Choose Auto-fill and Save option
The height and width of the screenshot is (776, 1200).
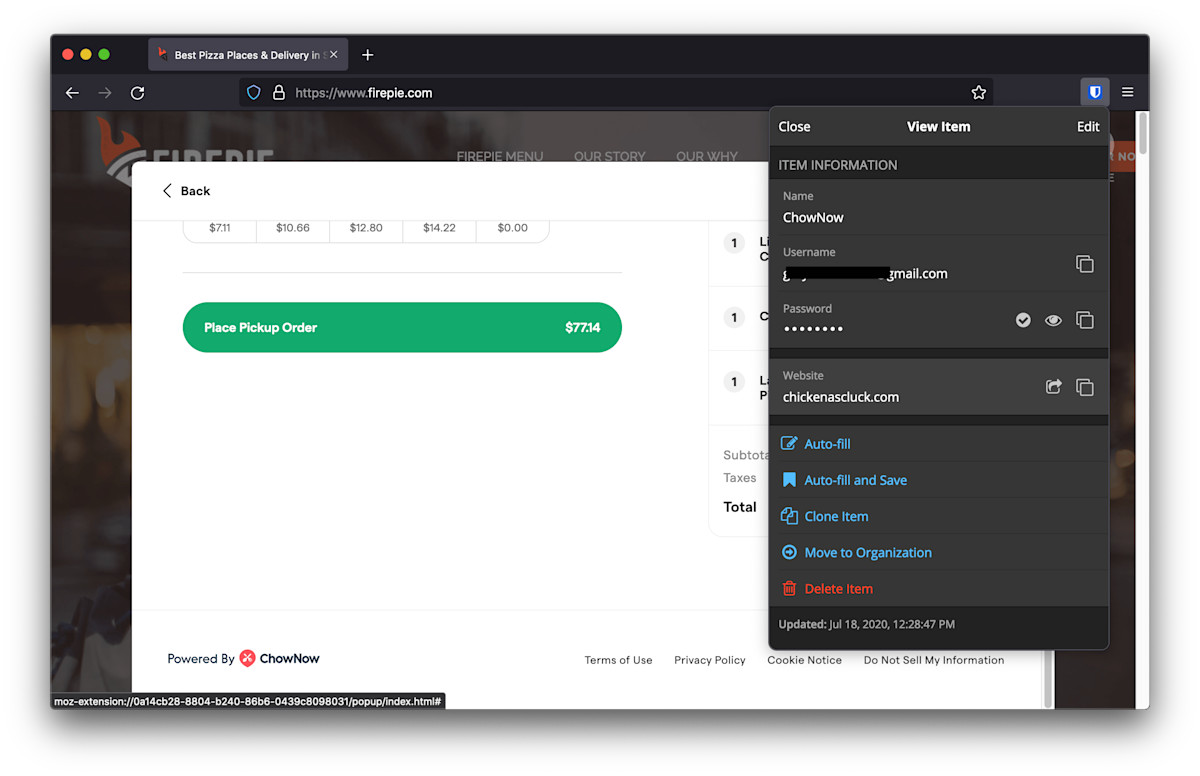click(x=855, y=480)
